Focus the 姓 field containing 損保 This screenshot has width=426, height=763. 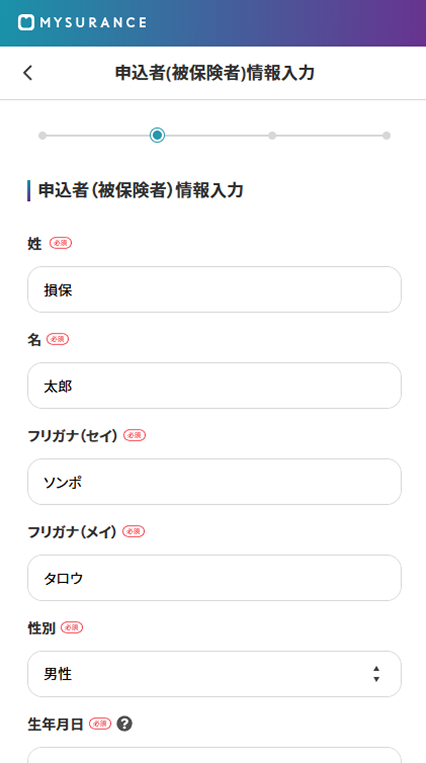point(214,290)
